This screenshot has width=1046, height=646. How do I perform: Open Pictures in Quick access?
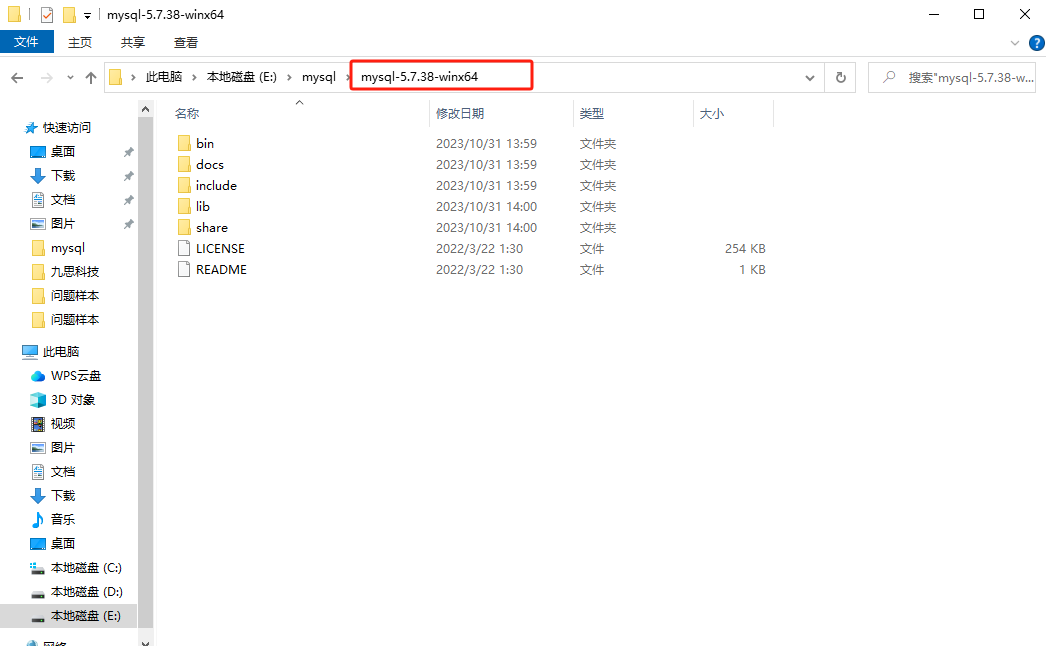63,224
